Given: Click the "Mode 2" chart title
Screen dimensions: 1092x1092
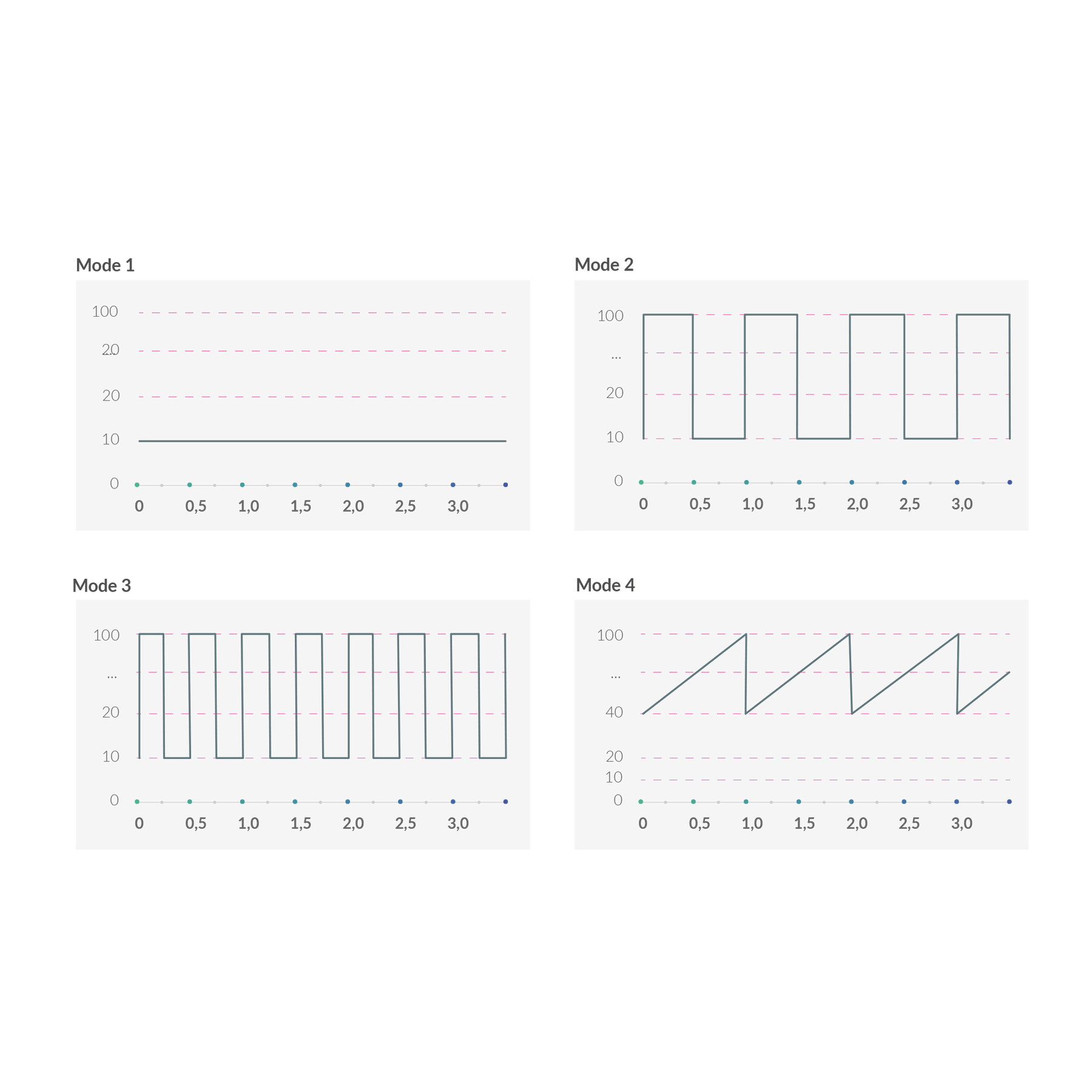Looking at the screenshot, I should [604, 265].
